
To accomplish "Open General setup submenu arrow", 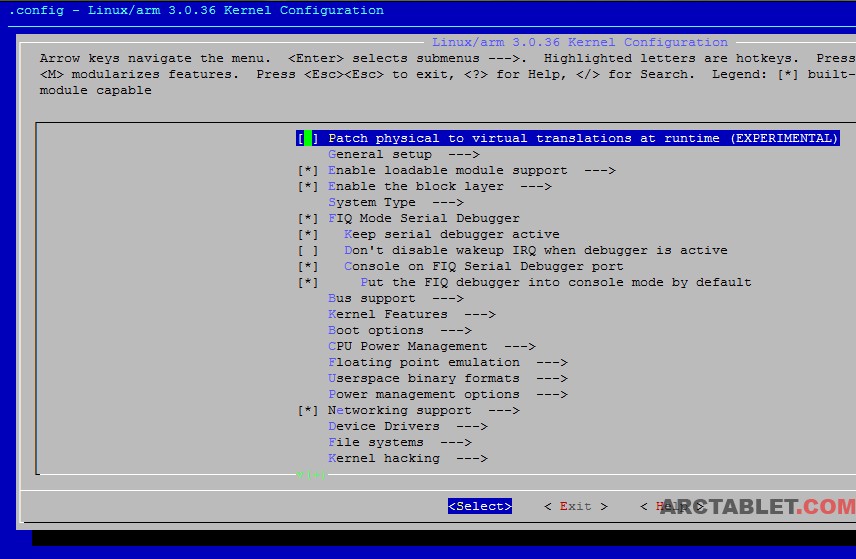I will [x=463, y=155].
